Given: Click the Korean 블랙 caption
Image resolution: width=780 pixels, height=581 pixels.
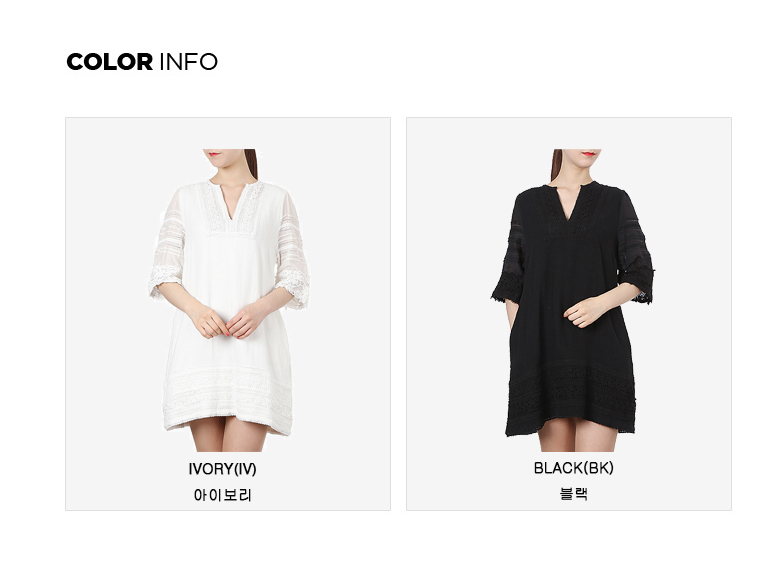Looking at the screenshot, I should coord(574,494).
